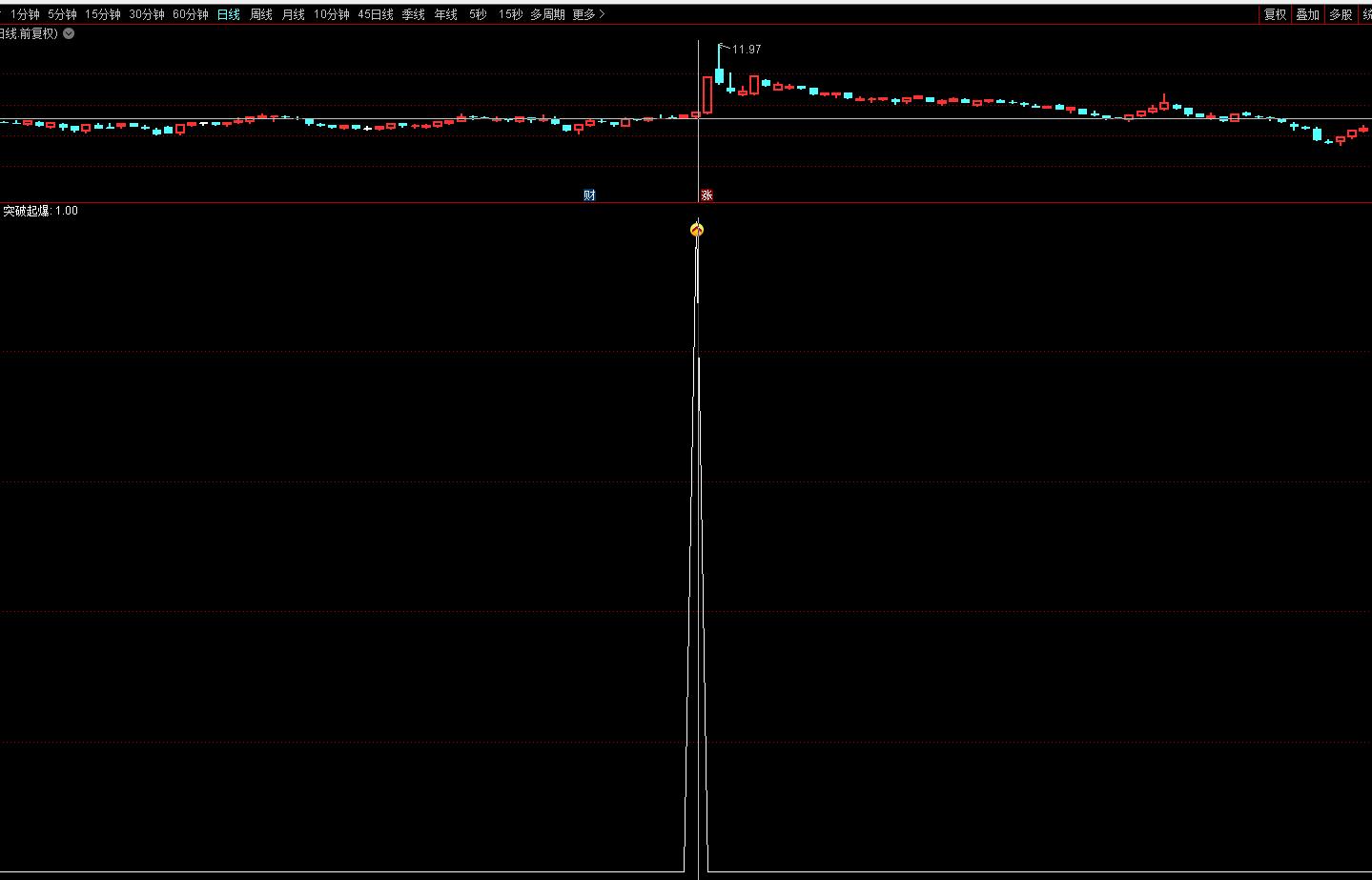The height and width of the screenshot is (880, 1372).
Task: Select the 季线 quarterly period tab
Action: point(413,14)
